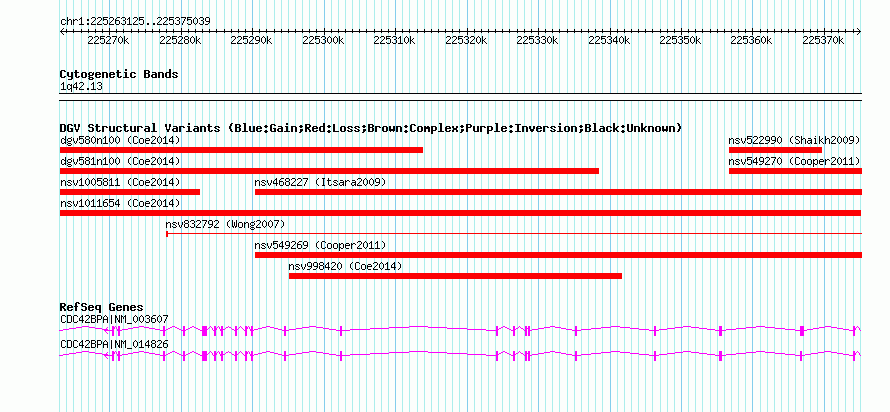Screen dimensions: 890x412
Task: Click the 225330k ruler tick label
Action: 538,41
